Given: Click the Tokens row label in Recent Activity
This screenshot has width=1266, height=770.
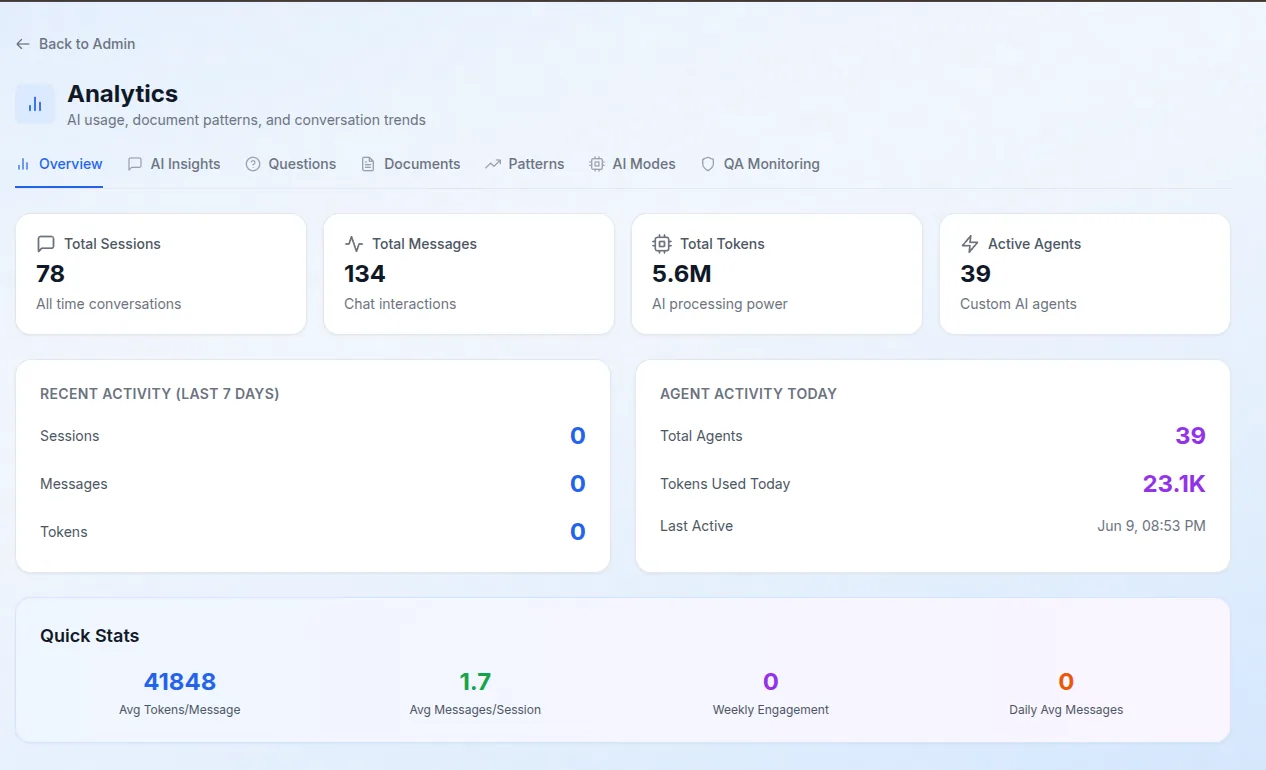Looking at the screenshot, I should click(x=64, y=532).
